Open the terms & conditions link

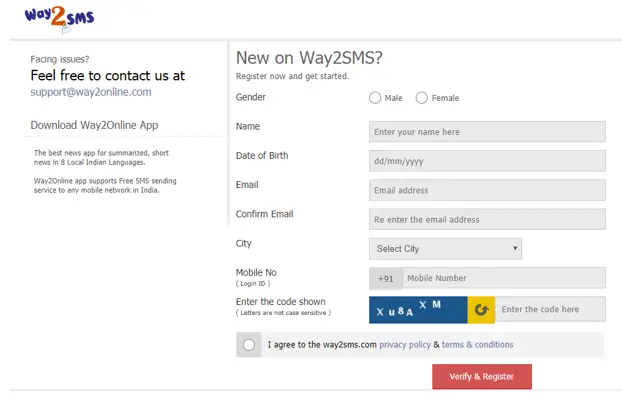pos(478,345)
